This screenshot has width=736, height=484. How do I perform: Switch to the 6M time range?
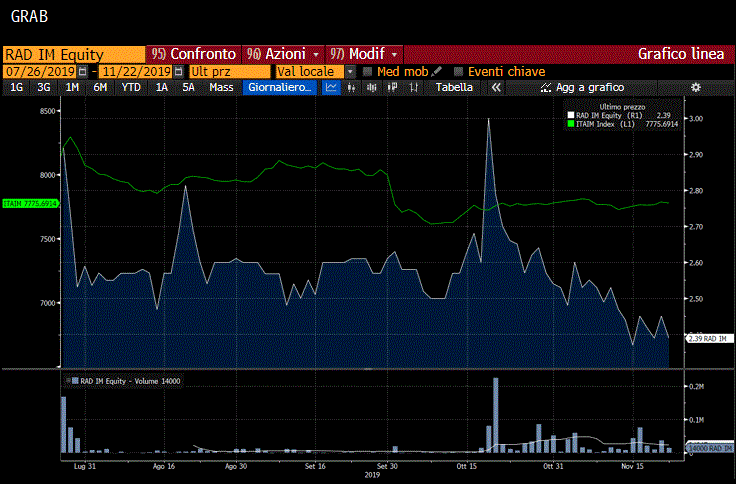tap(100, 88)
